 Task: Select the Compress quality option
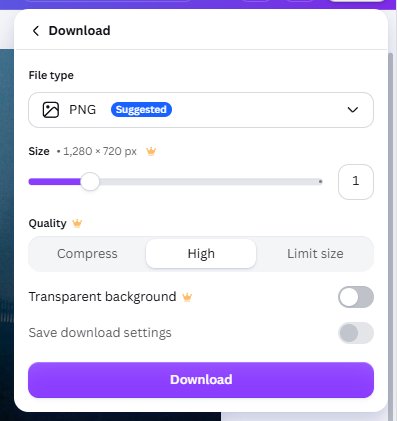point(87,254)
